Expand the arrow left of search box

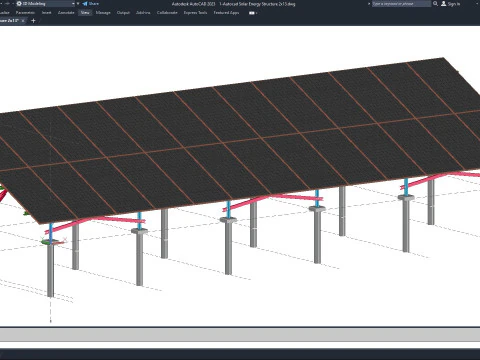[x=369, y=4]
